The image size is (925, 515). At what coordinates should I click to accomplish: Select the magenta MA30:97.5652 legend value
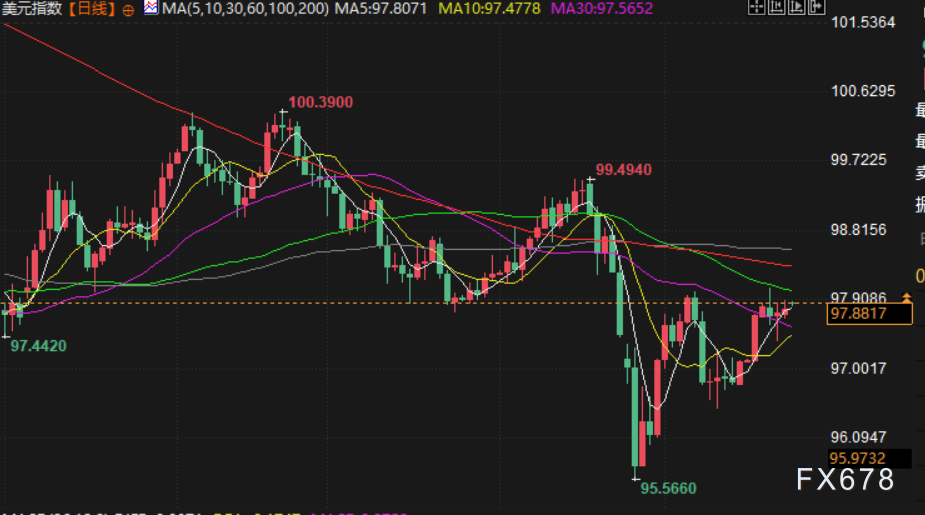tap(602, 8)
